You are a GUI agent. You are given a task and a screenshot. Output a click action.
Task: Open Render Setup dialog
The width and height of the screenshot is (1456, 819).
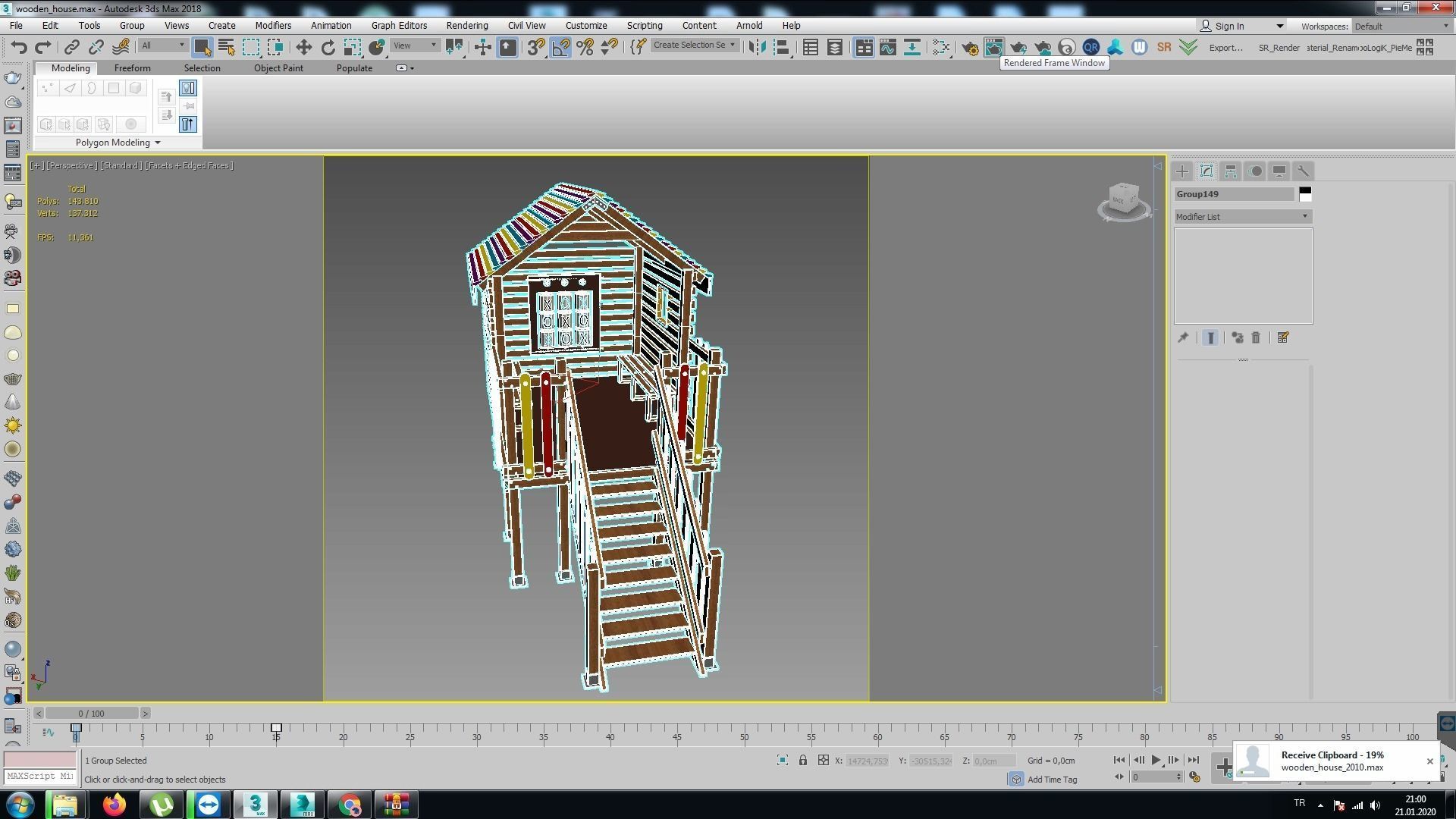click(969, 47)
